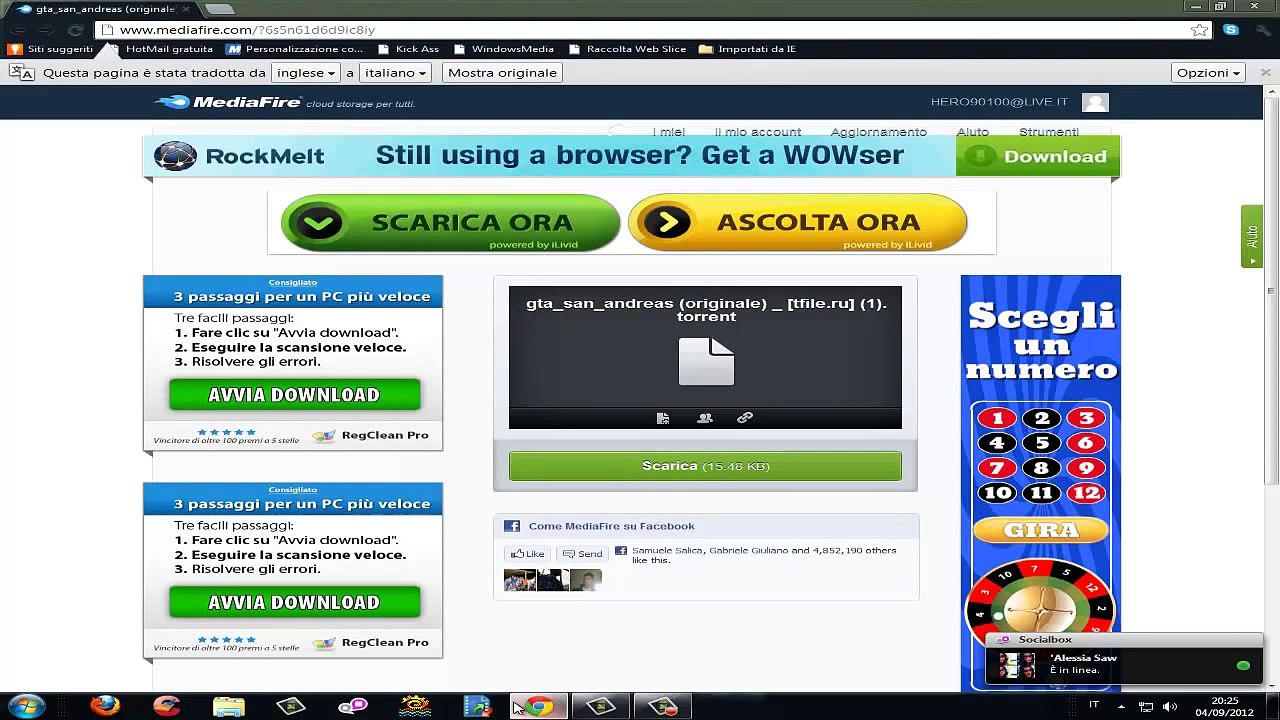Open the Raccolta Web Slice bookmark
The width and height of the screenshot is (1280, 720).
coord(627,49)
